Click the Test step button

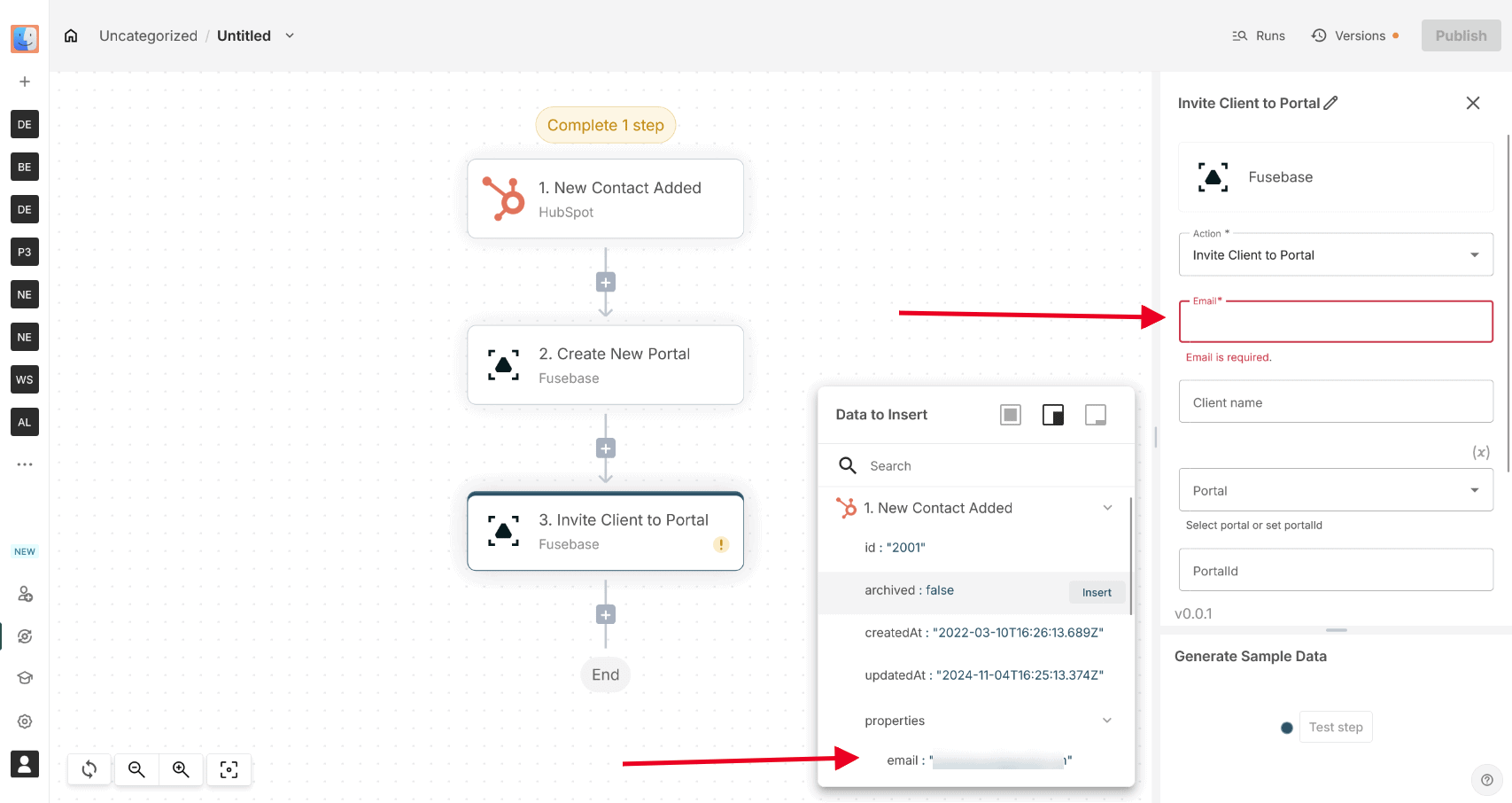[1336, 727]
